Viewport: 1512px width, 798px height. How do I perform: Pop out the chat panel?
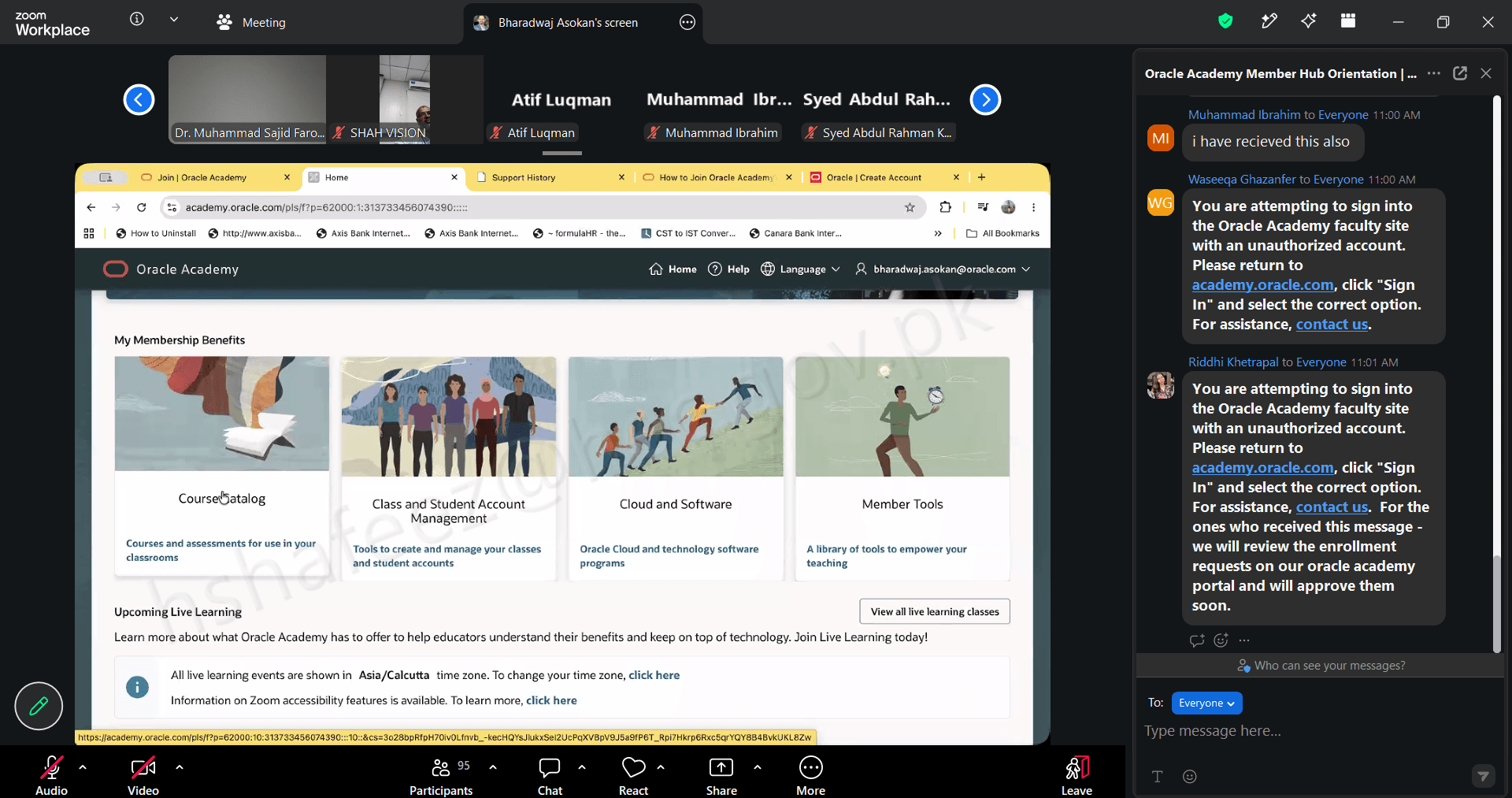[1460, 73]
